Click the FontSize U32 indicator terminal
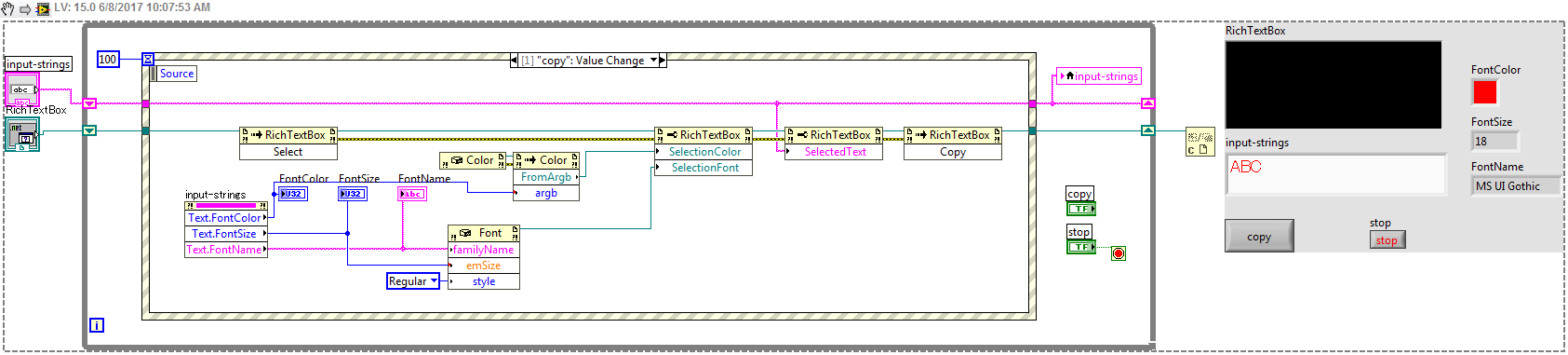The image size is (1568, 355). pos(353,194)
